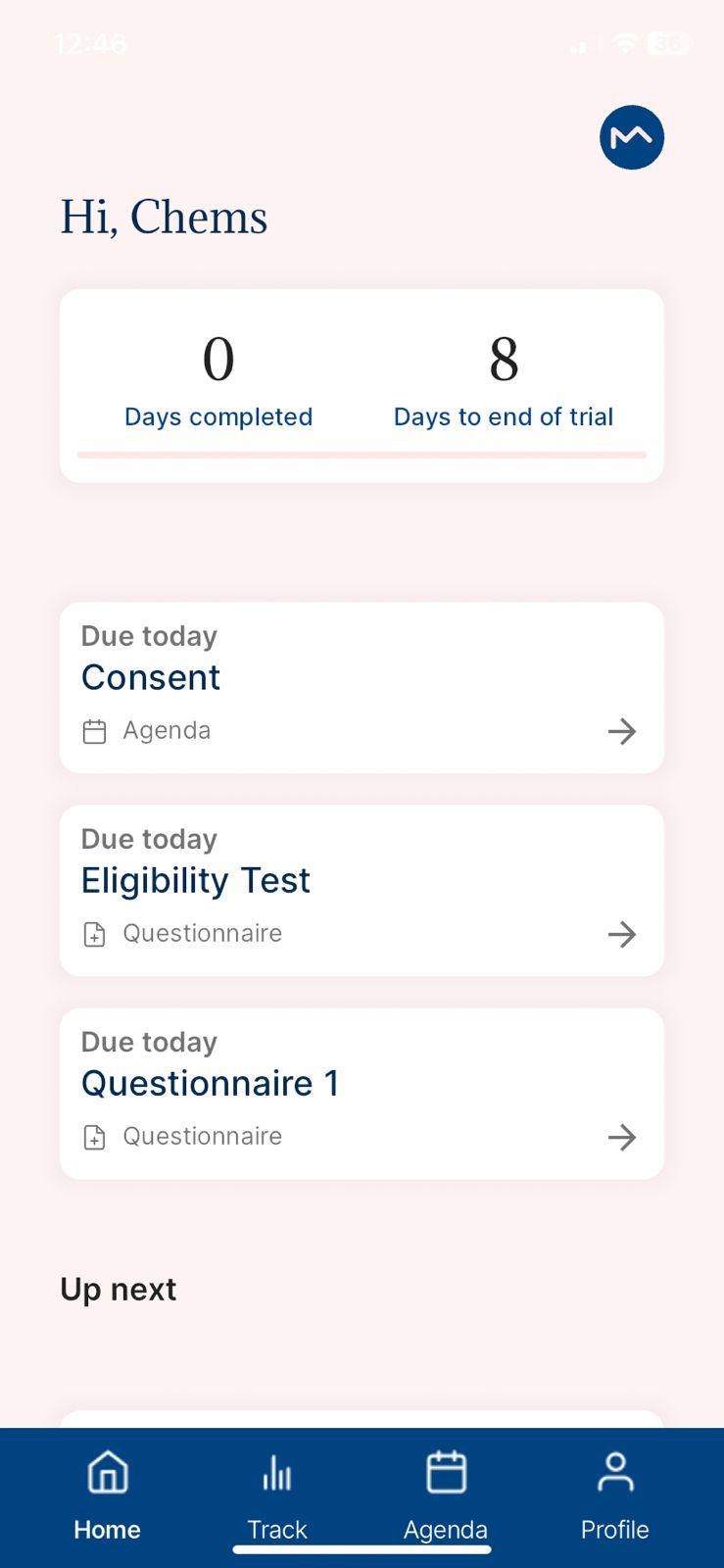This screenshot has width=724, height=1568.
Task: Open Consent card arrow icon
Action: (622, 731)
